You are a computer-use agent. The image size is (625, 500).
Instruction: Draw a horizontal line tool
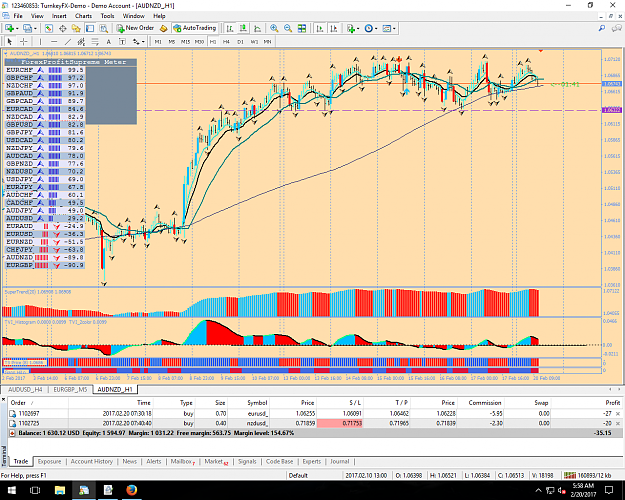(x=54, y=41)
